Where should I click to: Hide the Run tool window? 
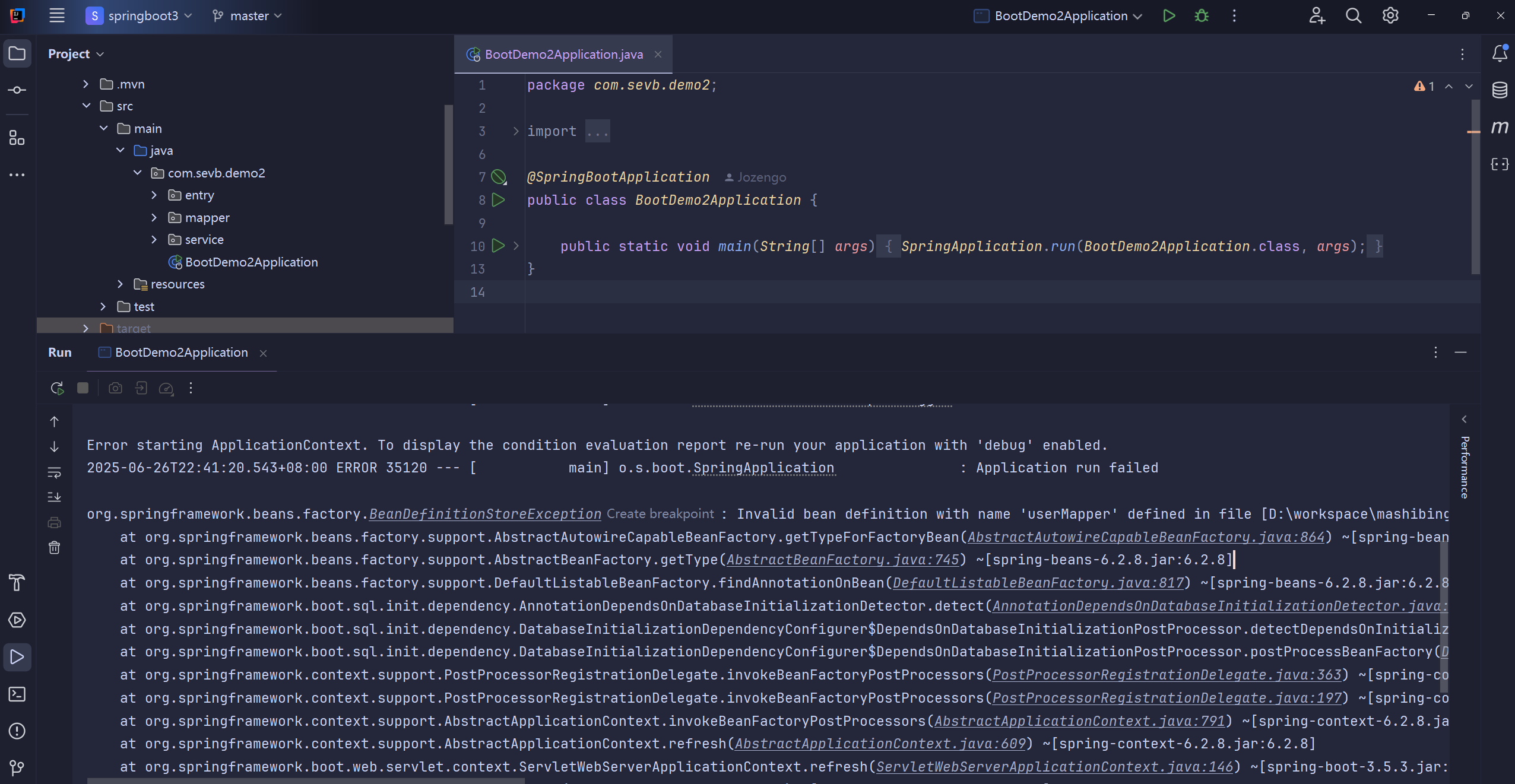click(1461, 353)
